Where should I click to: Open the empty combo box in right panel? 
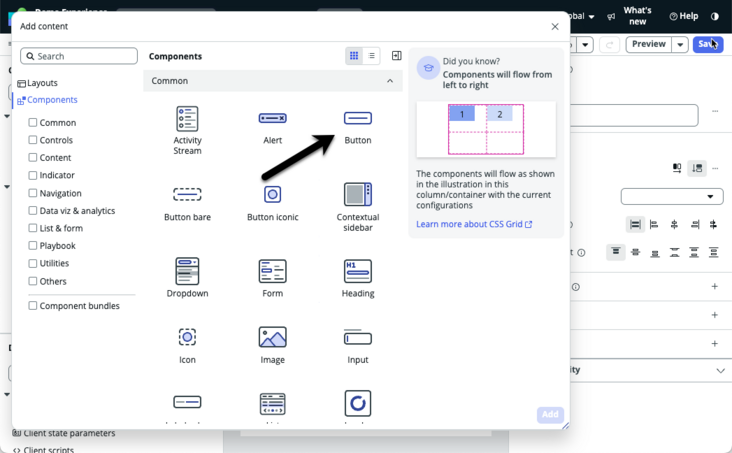tap(672, 197)
